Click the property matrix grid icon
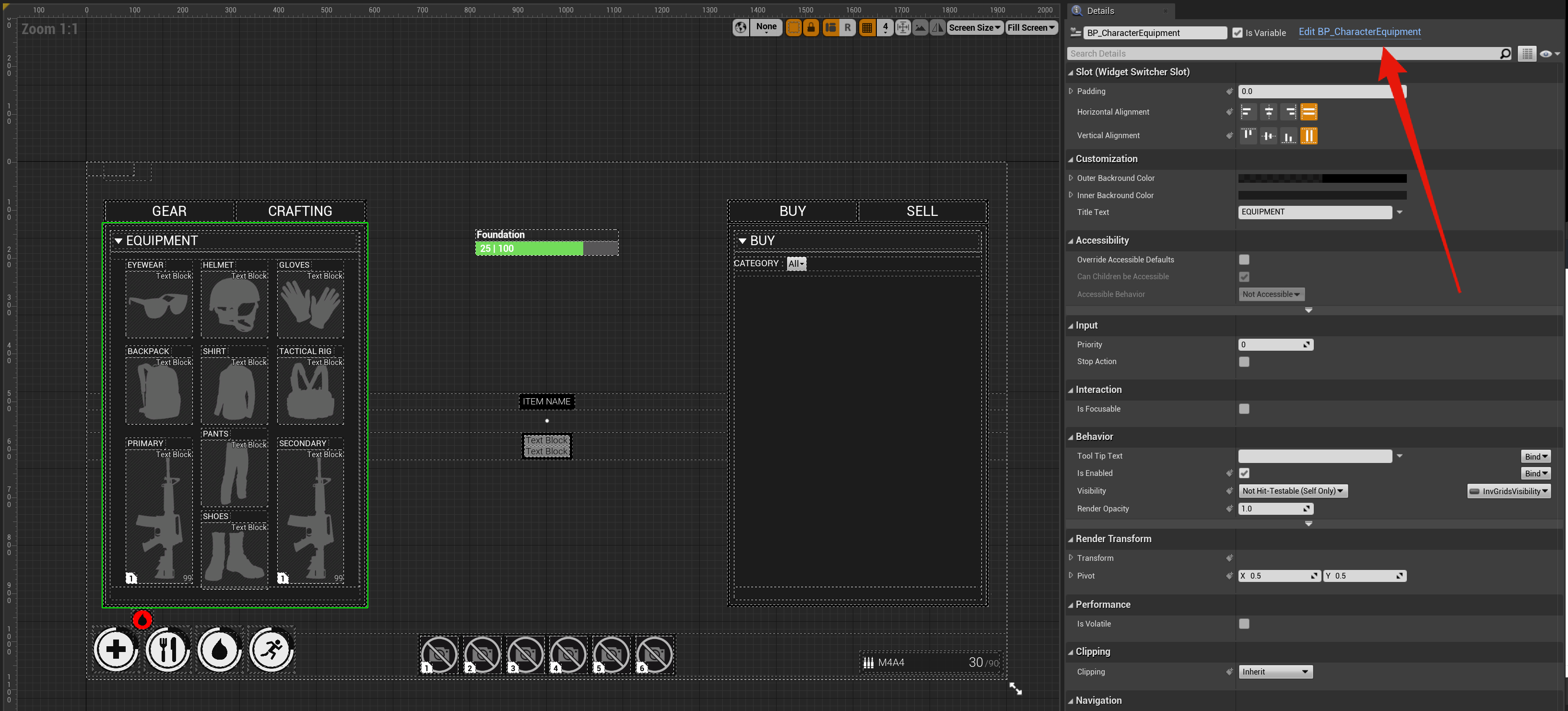 (1527, 54)
